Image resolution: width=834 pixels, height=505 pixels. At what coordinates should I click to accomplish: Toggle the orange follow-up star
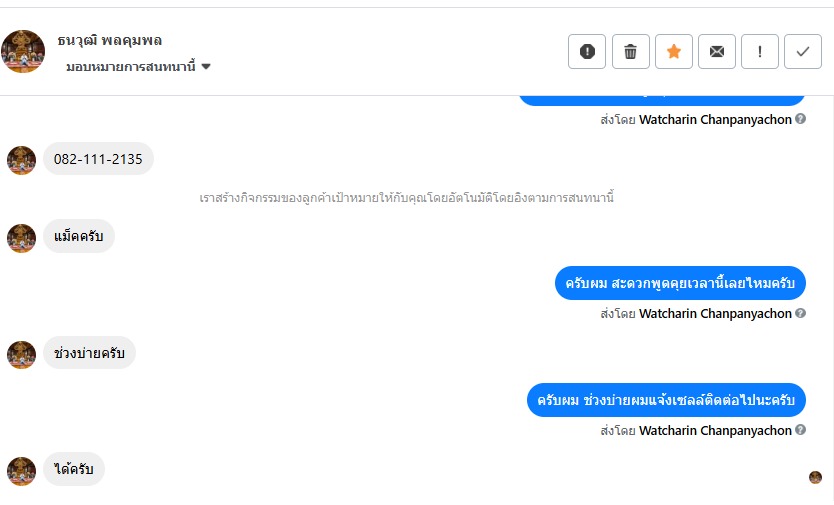(674, 52)
